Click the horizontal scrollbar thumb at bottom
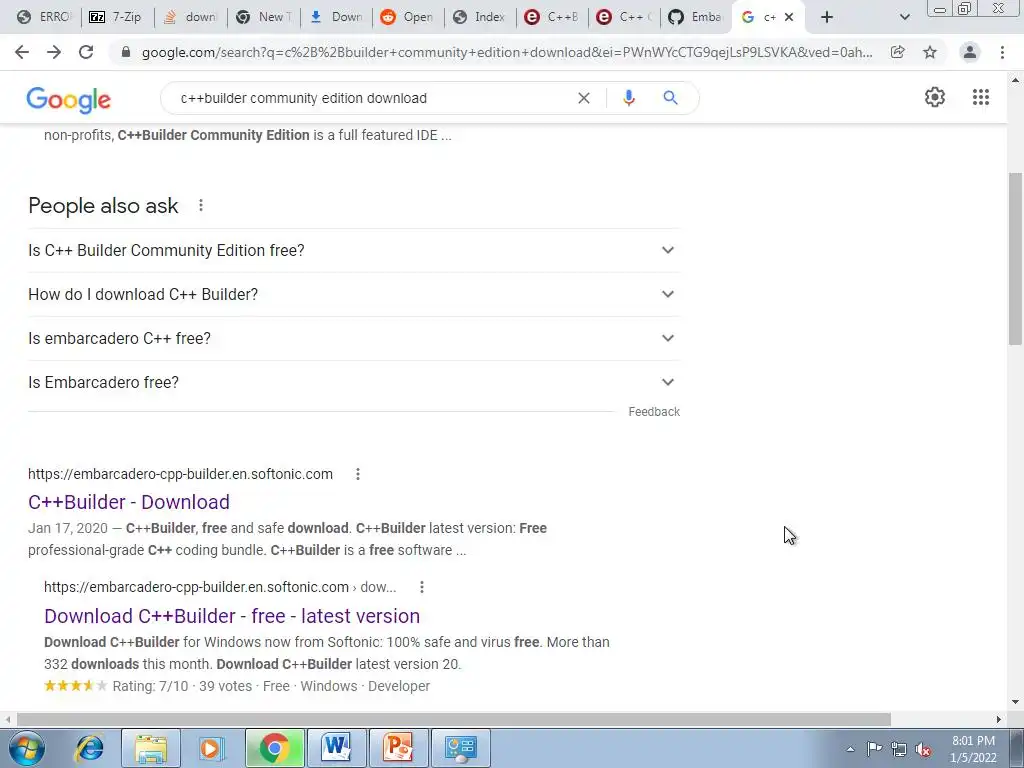 tap(454, 719)
